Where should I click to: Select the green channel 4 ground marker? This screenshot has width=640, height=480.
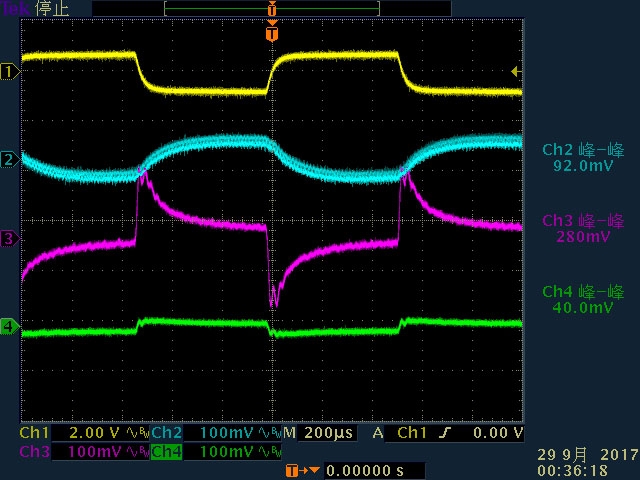click(x=10, y=327)
